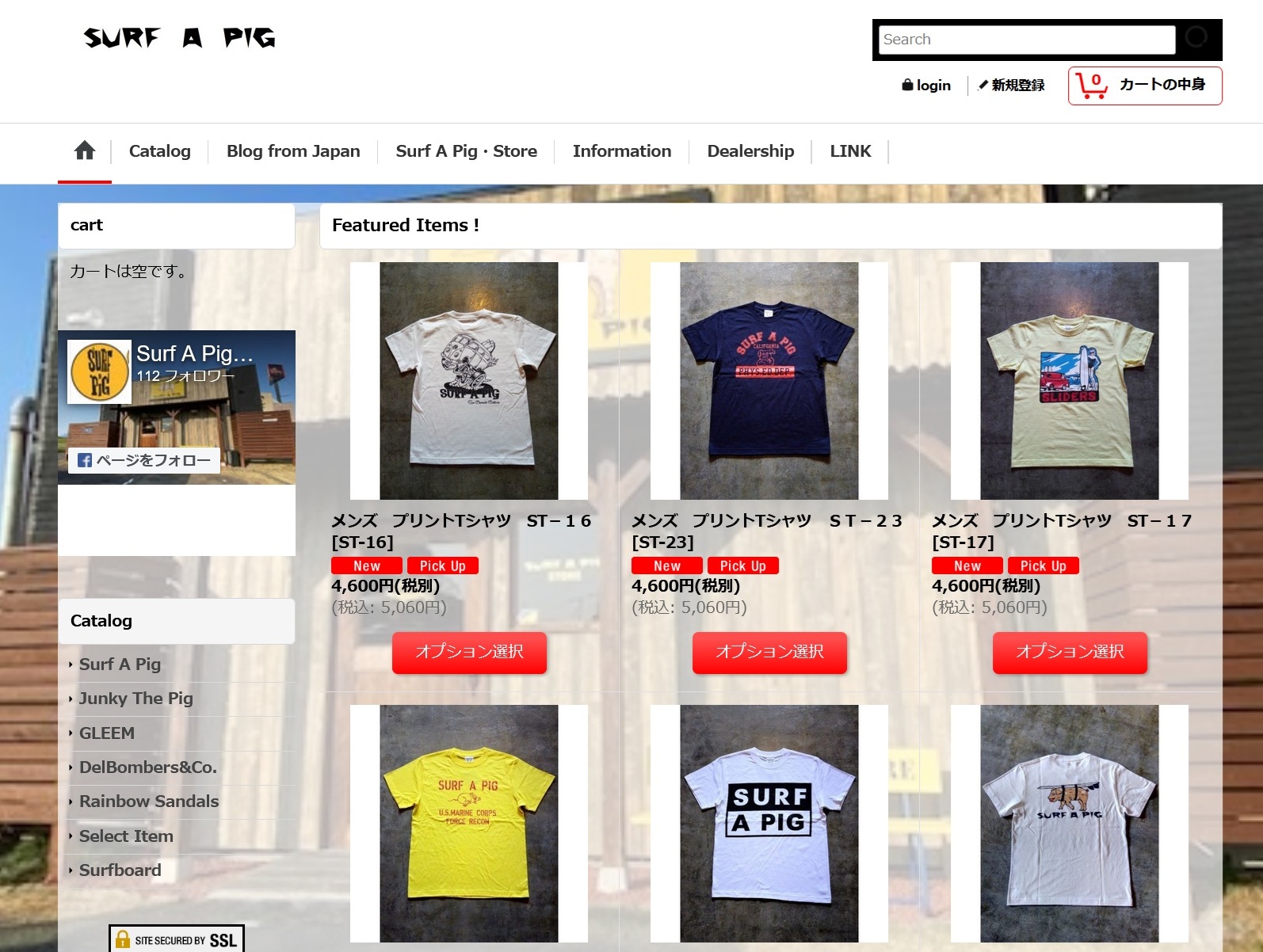Click the home icon in navigation bar
The image size is (1263, 952).
(85, 150)
